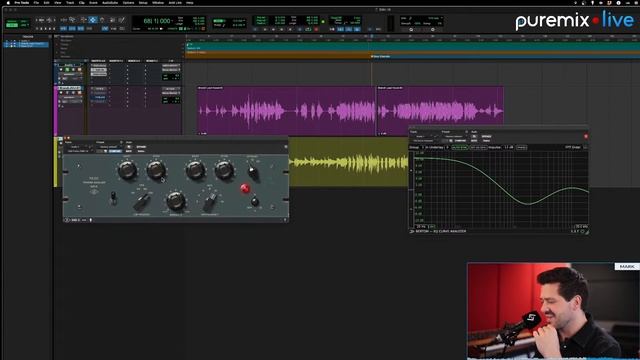Open the Window menu
640x360 pixels.
pyautogui.click(x=158, y=2)
